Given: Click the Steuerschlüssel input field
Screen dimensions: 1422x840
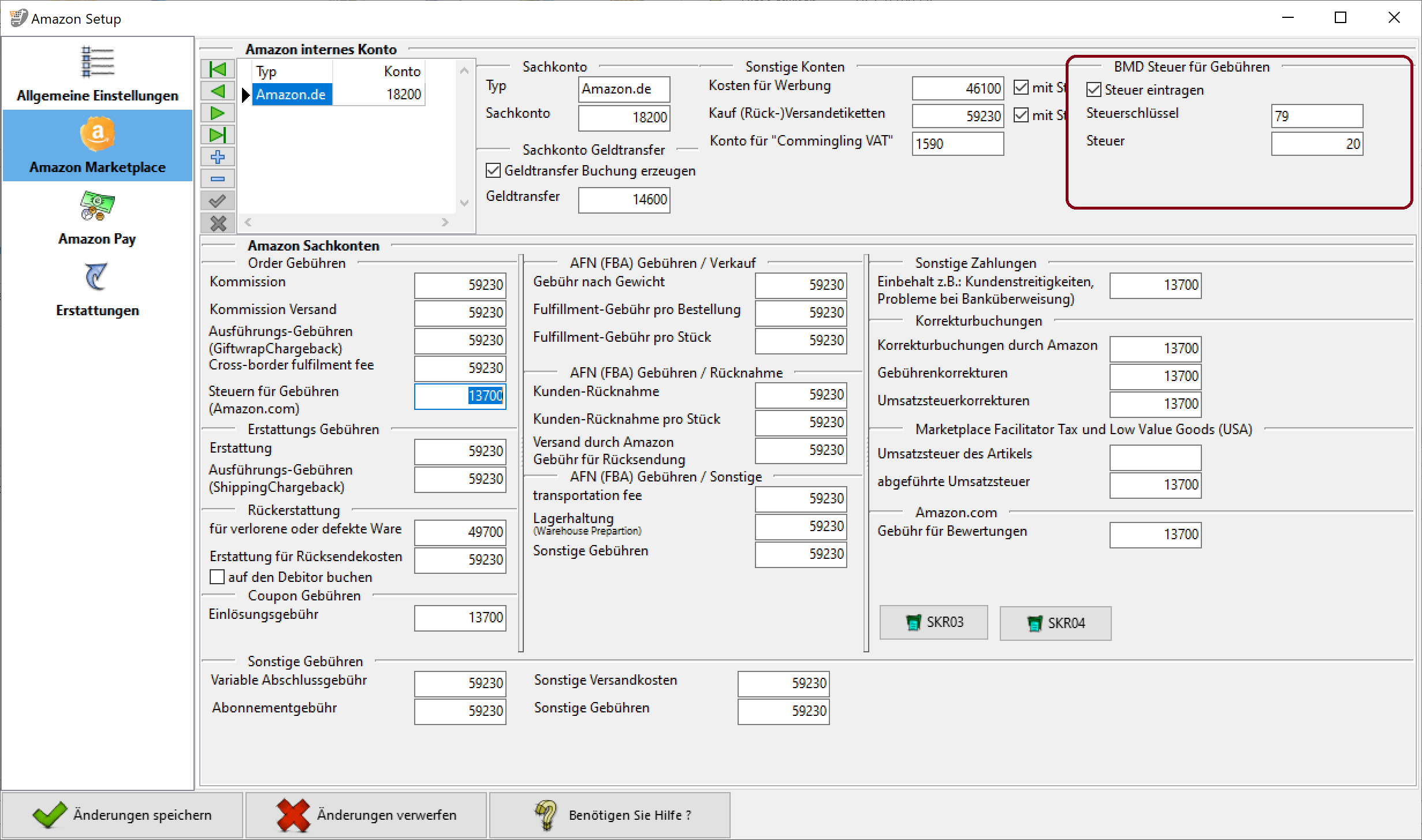Looking at the screenshot, I should coord(1316,116).
